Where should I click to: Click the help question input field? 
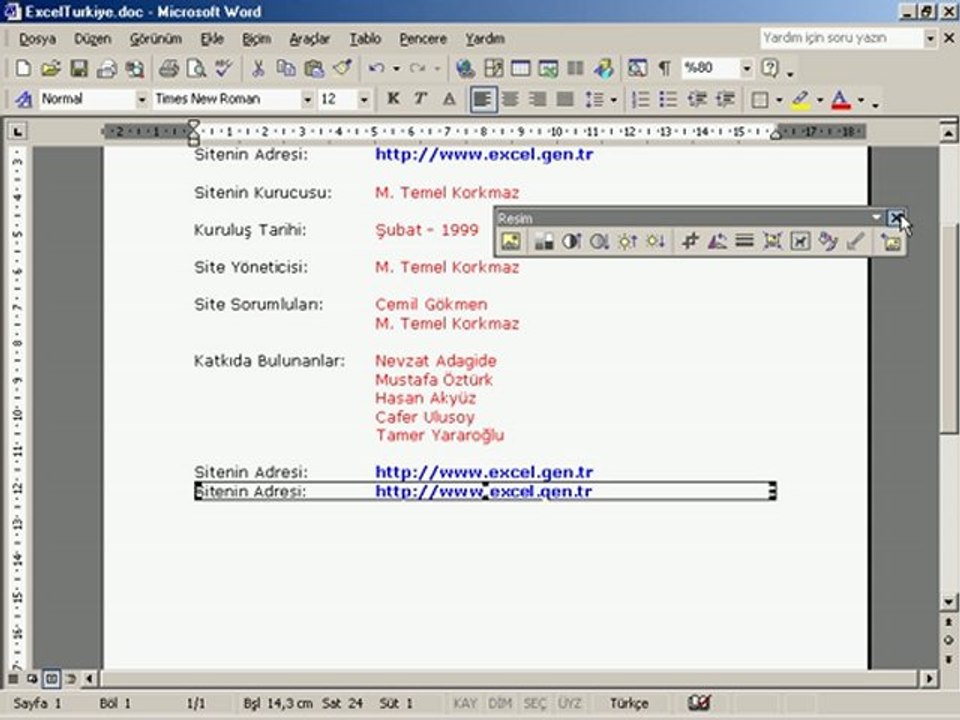842,38
